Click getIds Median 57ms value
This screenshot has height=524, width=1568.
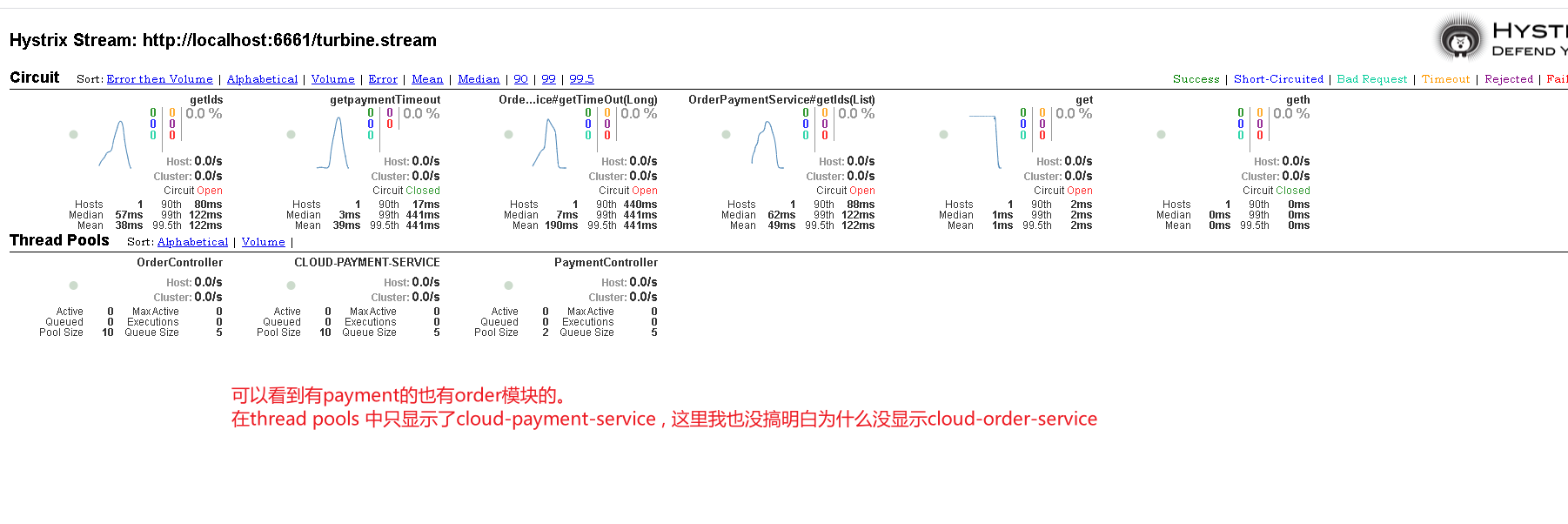[129, 215]
